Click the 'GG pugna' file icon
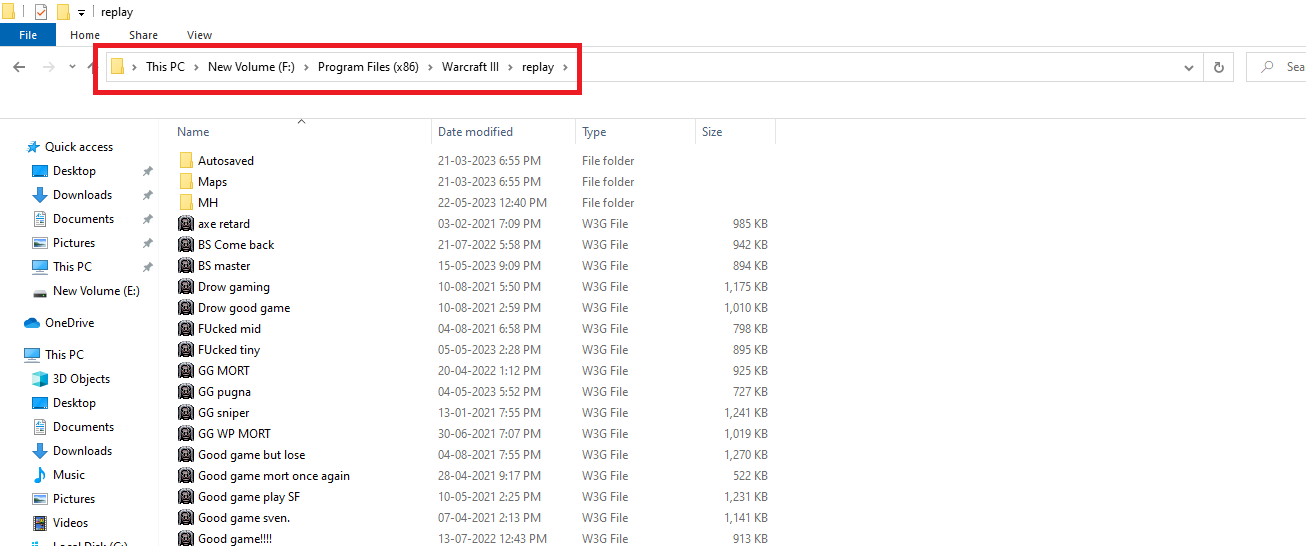Image resolution: width=1306 pixels, height=546 pixels. pos(186,392)
